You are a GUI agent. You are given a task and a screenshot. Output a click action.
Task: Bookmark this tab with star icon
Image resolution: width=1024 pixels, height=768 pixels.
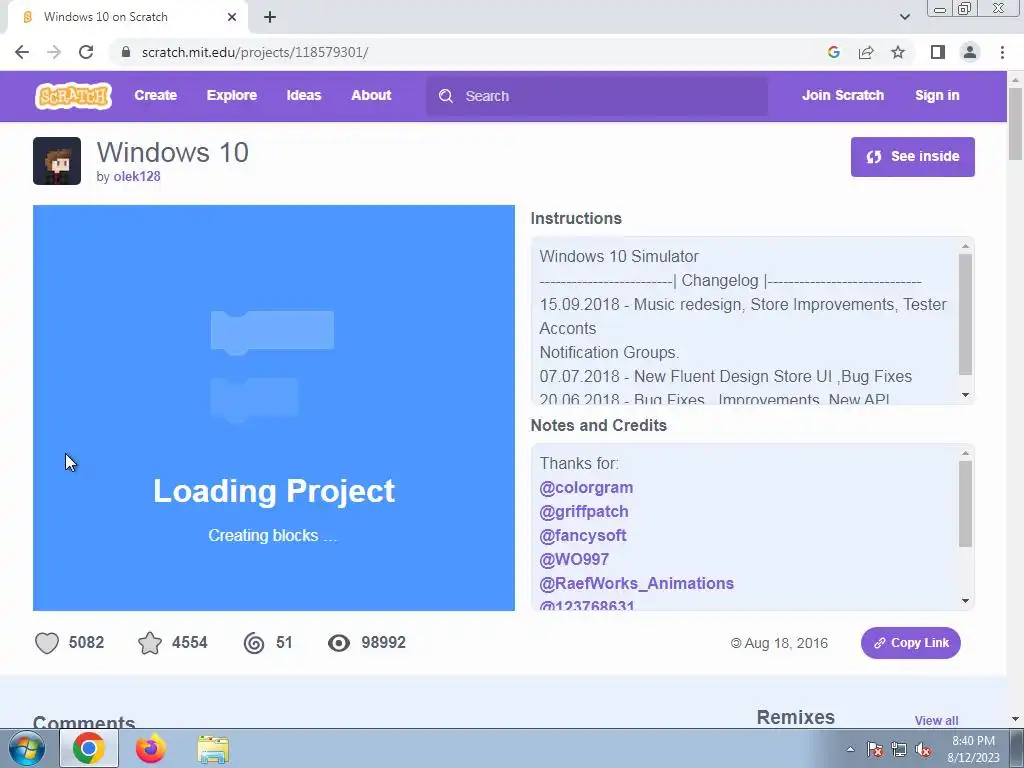[x=898, y=52]
